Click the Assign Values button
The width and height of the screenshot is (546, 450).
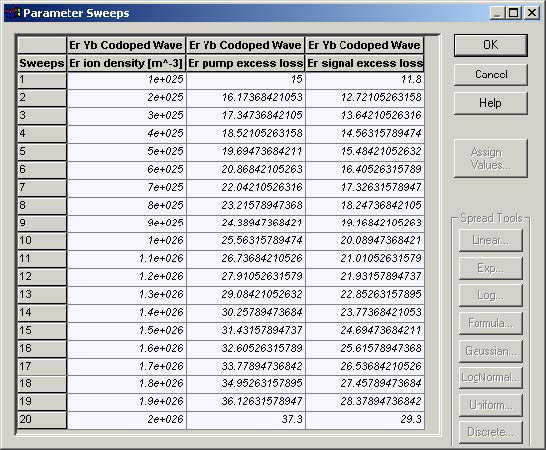[x=491, y=158]
